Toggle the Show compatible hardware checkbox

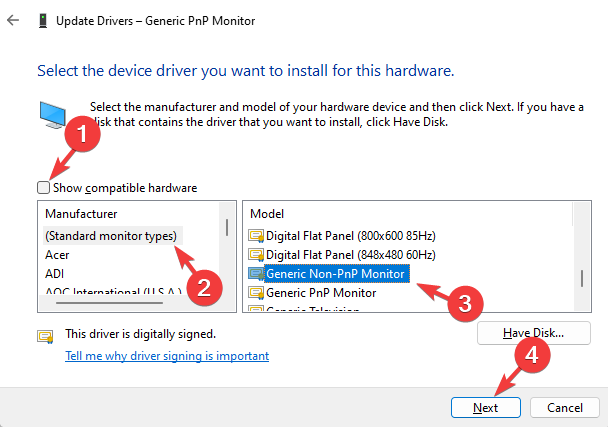pyautogui.click(x=43, y=188)
